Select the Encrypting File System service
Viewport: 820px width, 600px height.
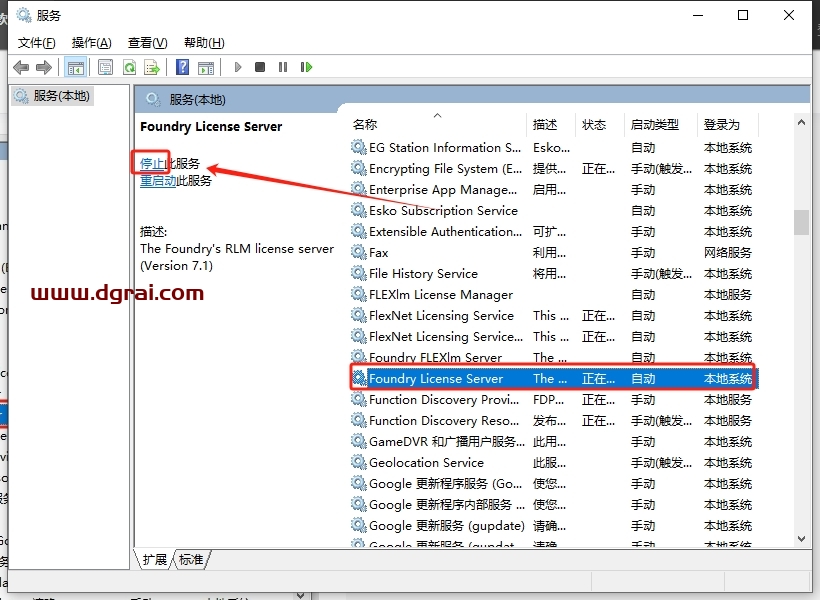coord(552,168)
